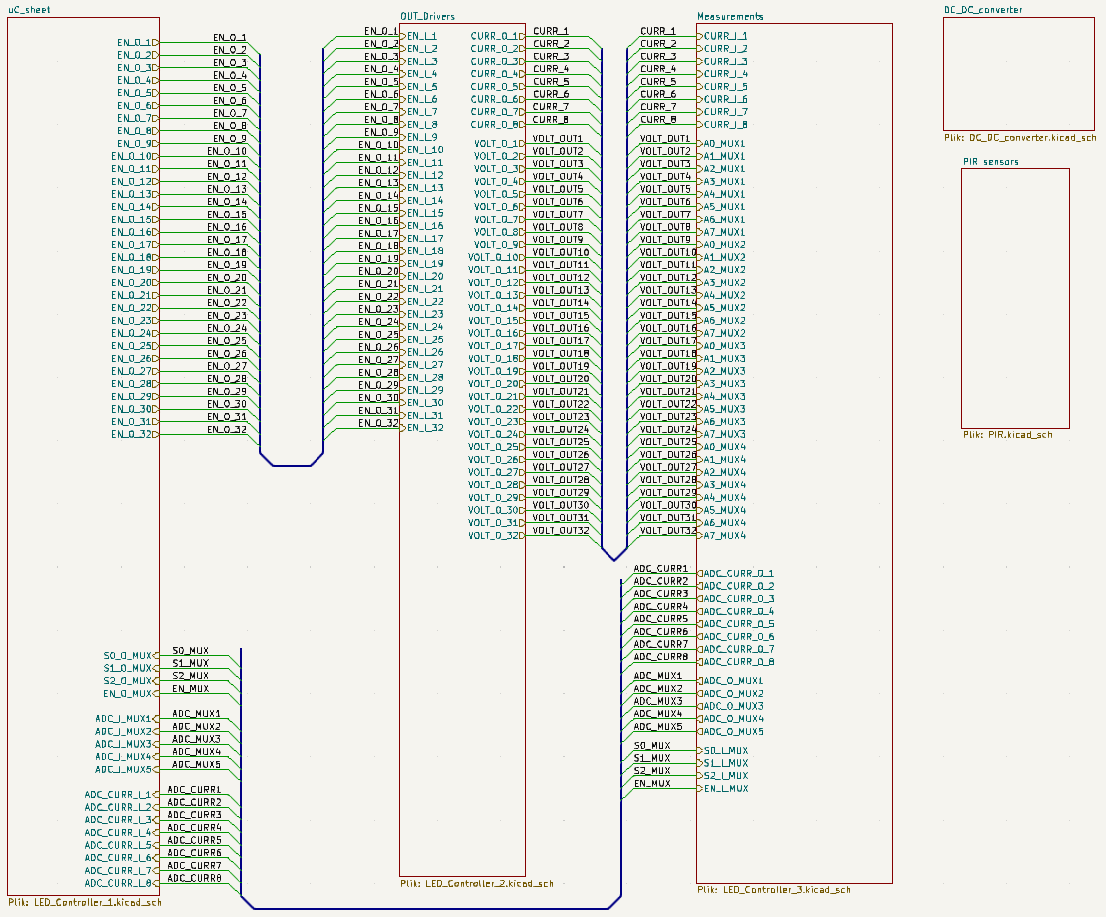The height and width of the screenshot is (917, 1106).
Task: Click the EN_I_32 pin on OUT_Drivers
Action: (424, 428)
